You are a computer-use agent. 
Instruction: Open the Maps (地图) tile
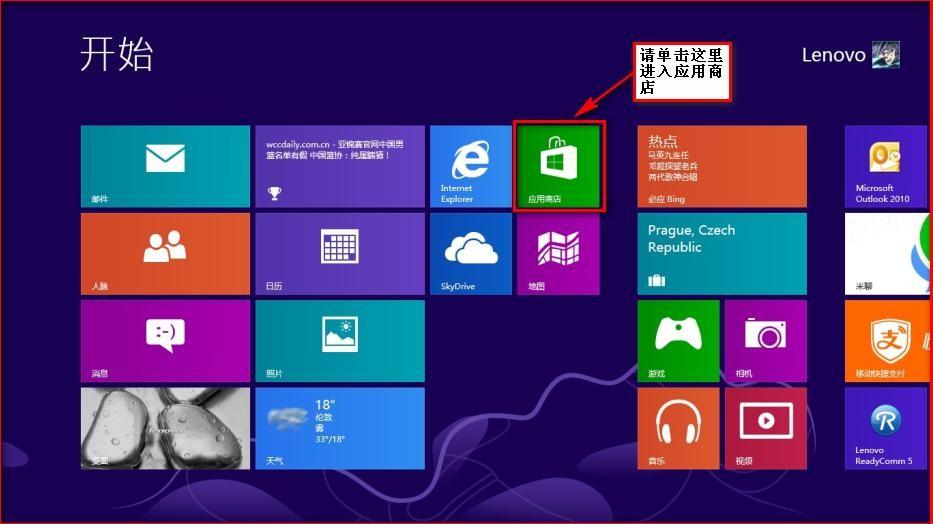[x=558, y=254]
